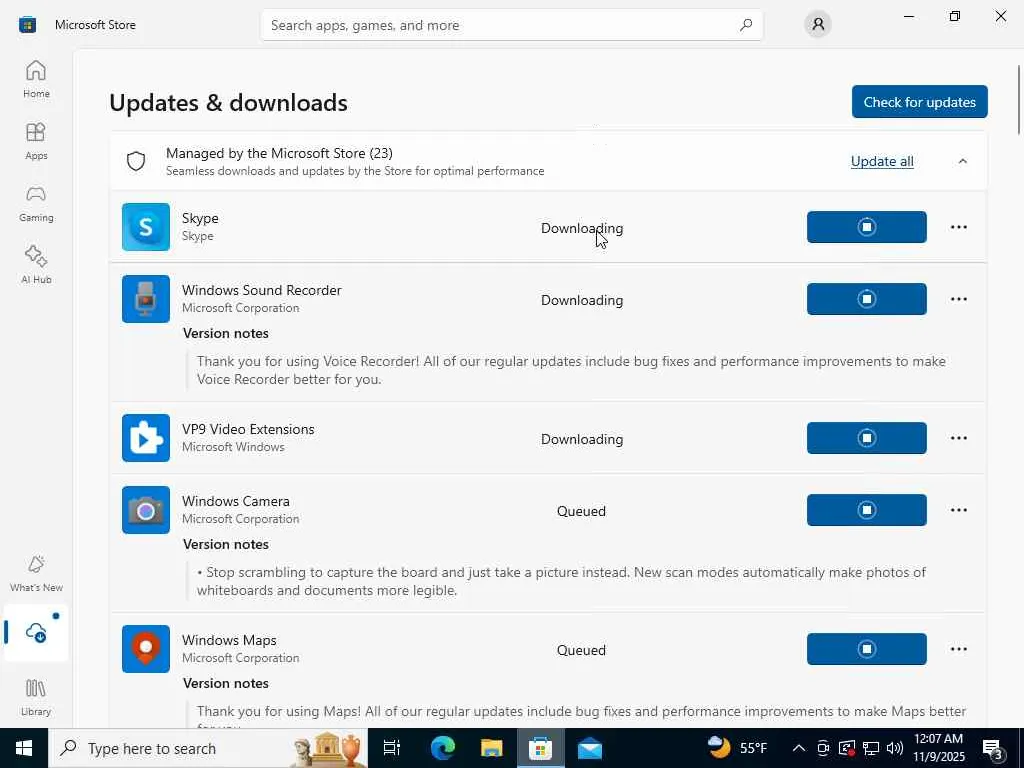Image resolution: width=1024 pixels, height=768 pixels.
Task: Open more options for Windows Sound Recorder
Action: tap(959, 299)
